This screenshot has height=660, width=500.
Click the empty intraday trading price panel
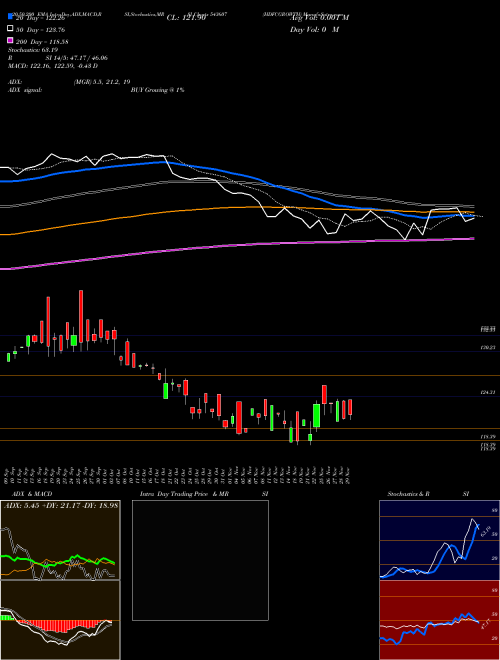coord(200,560)
